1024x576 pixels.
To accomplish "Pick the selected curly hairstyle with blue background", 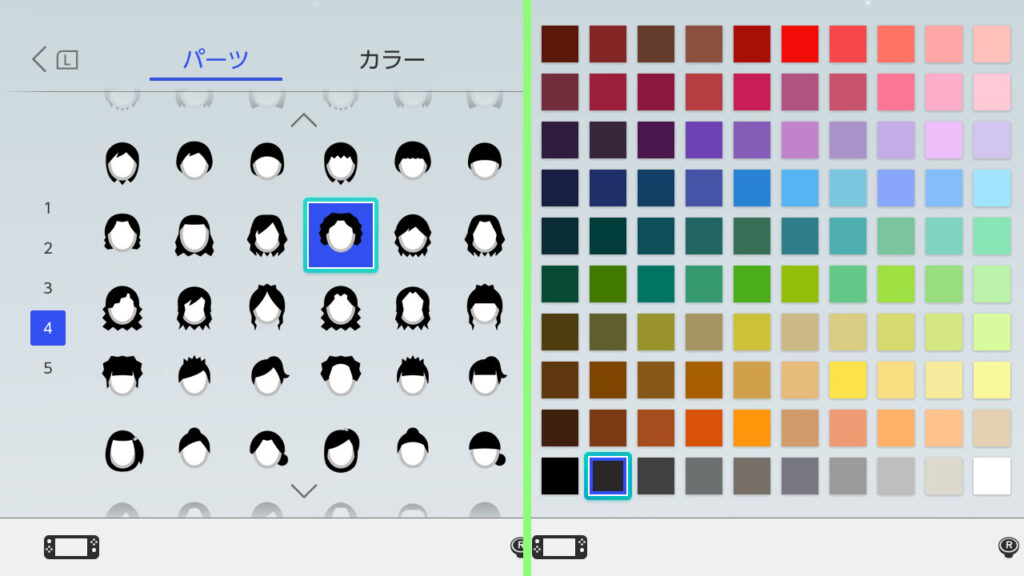I will (x=340, y=235).
